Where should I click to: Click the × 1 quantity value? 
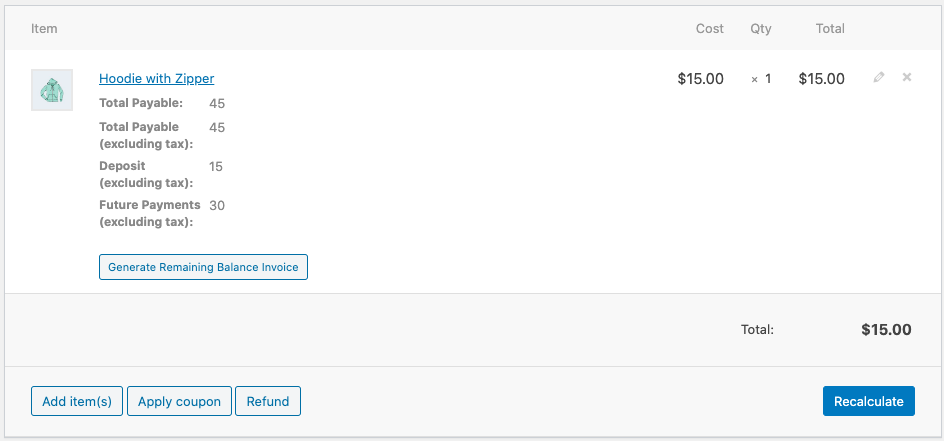pyautogui.click(x=762, y=79)
